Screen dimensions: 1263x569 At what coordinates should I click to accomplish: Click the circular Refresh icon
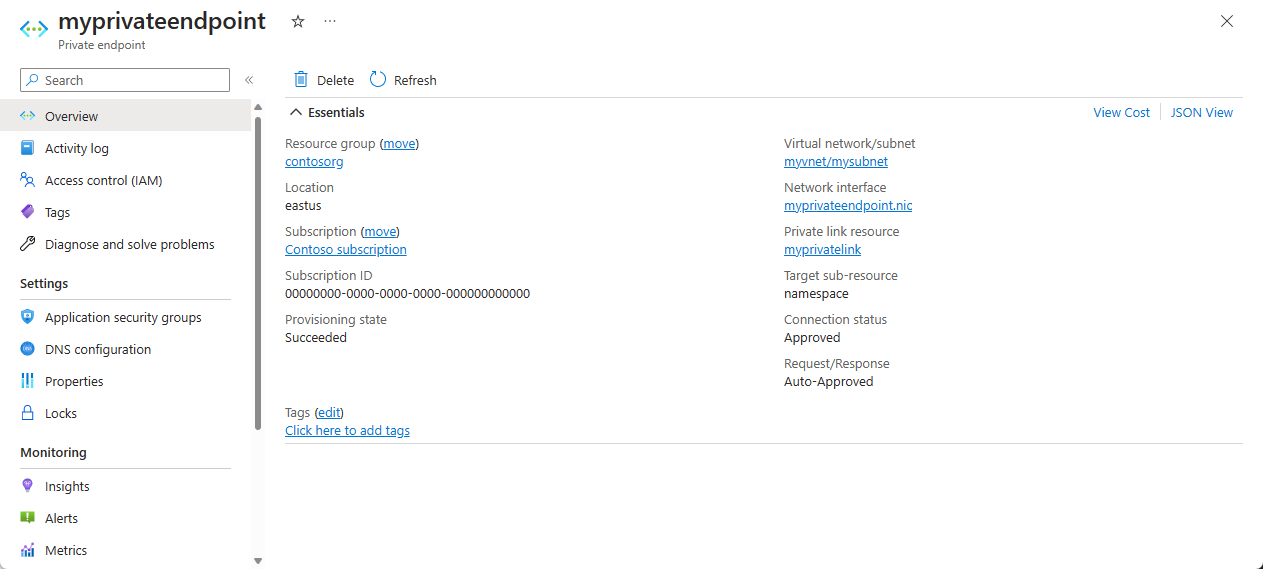click(378, 79)
